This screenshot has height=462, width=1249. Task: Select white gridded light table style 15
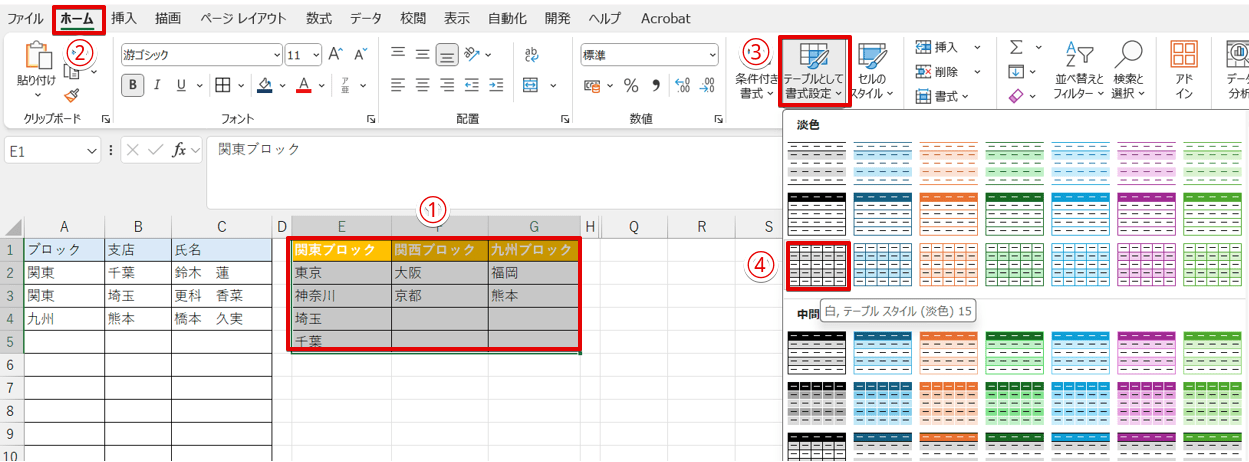(x=818, y=265)
